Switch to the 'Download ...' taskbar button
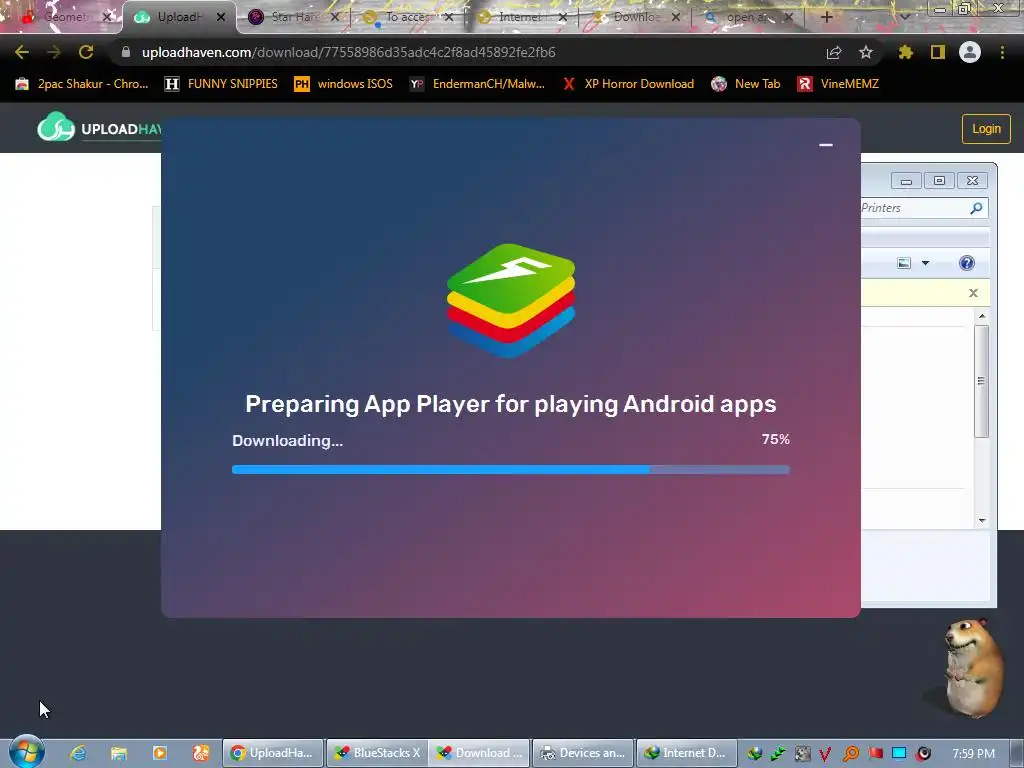The height and width of the screenshot is (768, 1024). click(480, 753)
